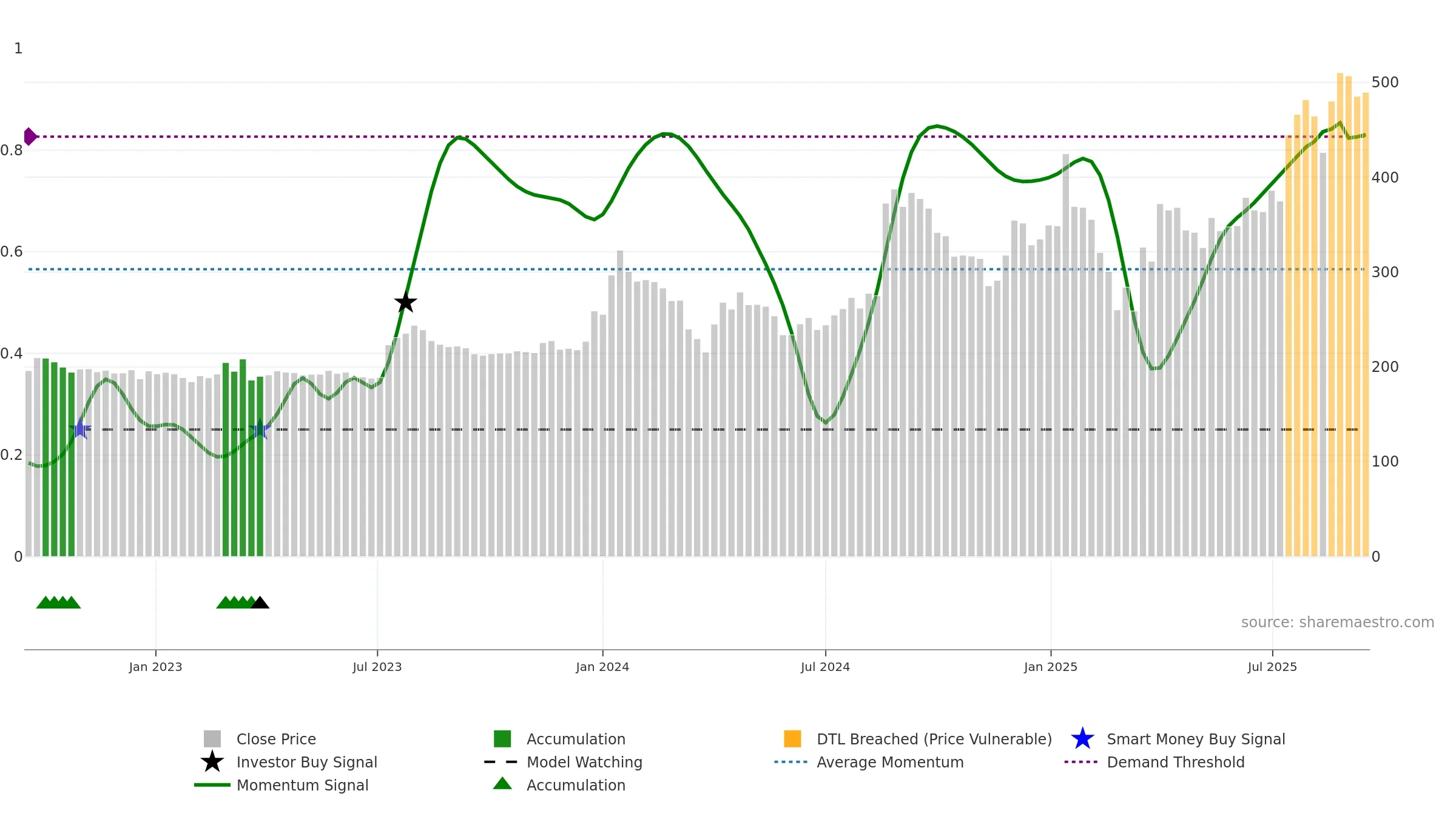This screenshot has height=819, width=1456.
Task: Click the green Momentum Signal line legend marker
Action: (x=212, y=785)
